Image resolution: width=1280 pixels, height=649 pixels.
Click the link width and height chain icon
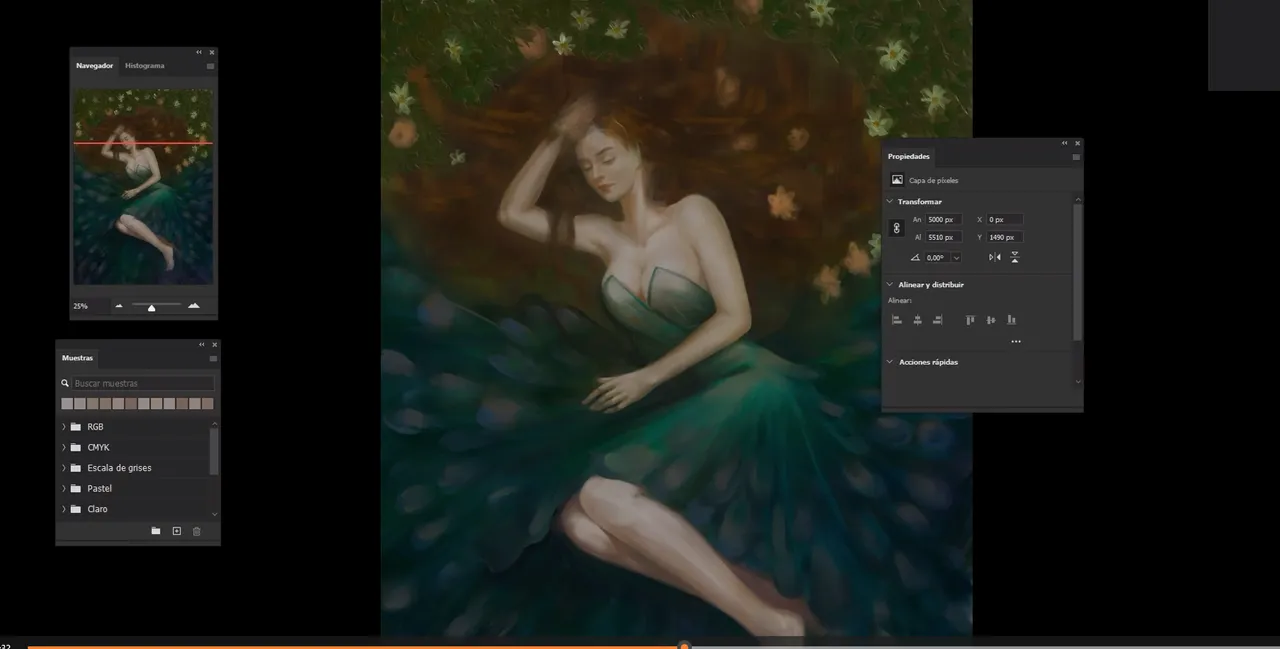(896, 228)
